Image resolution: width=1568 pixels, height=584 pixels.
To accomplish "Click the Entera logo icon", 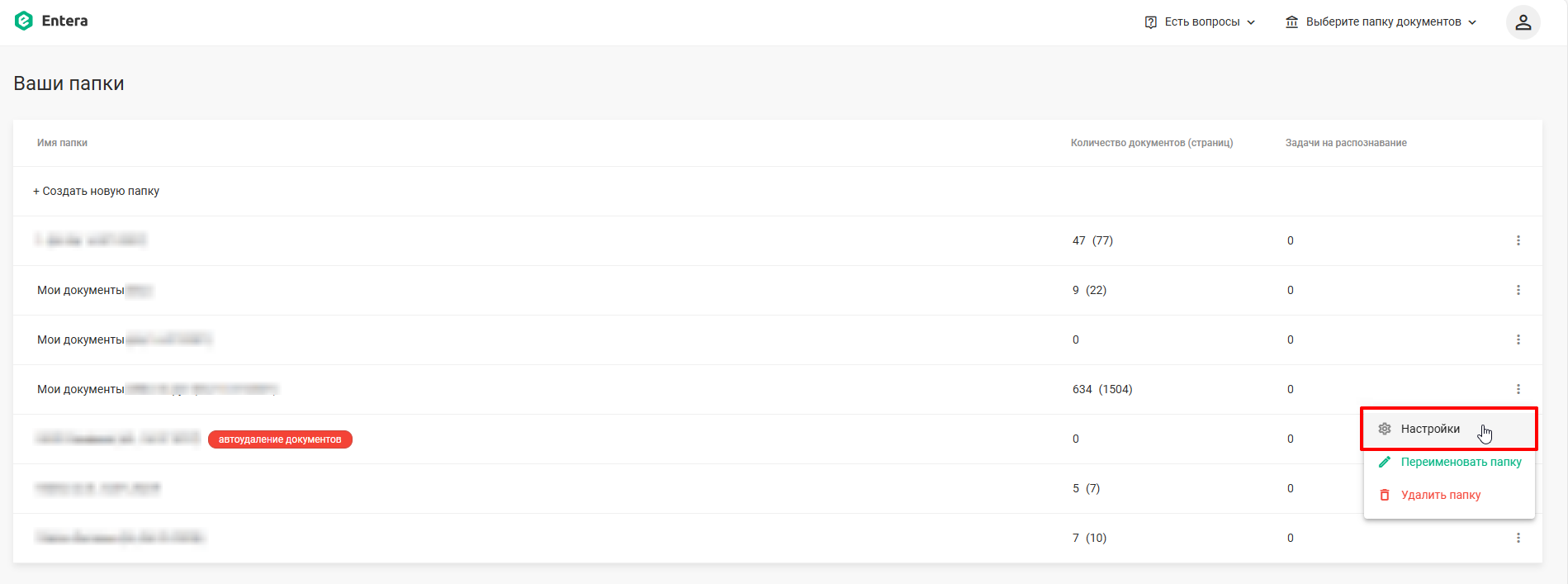I will (x=24, y=21).
